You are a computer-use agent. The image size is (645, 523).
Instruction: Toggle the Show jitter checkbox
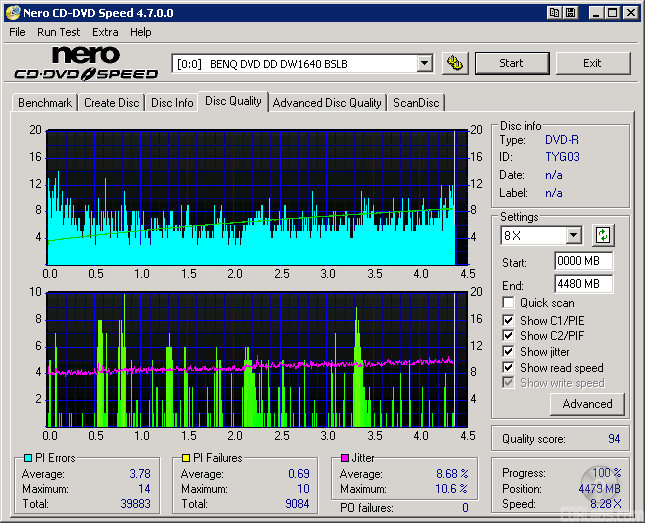click(509, 352)
